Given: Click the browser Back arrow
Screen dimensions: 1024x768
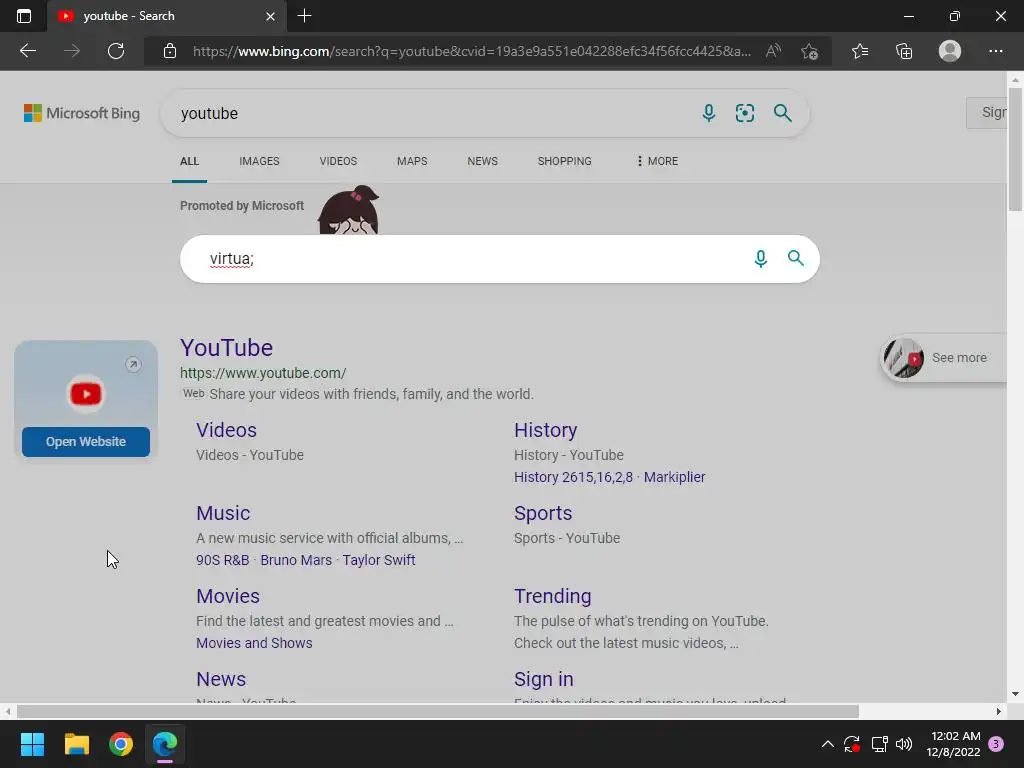Looking at the screenshot, I should pyautogui.click(x=27, y=51).
